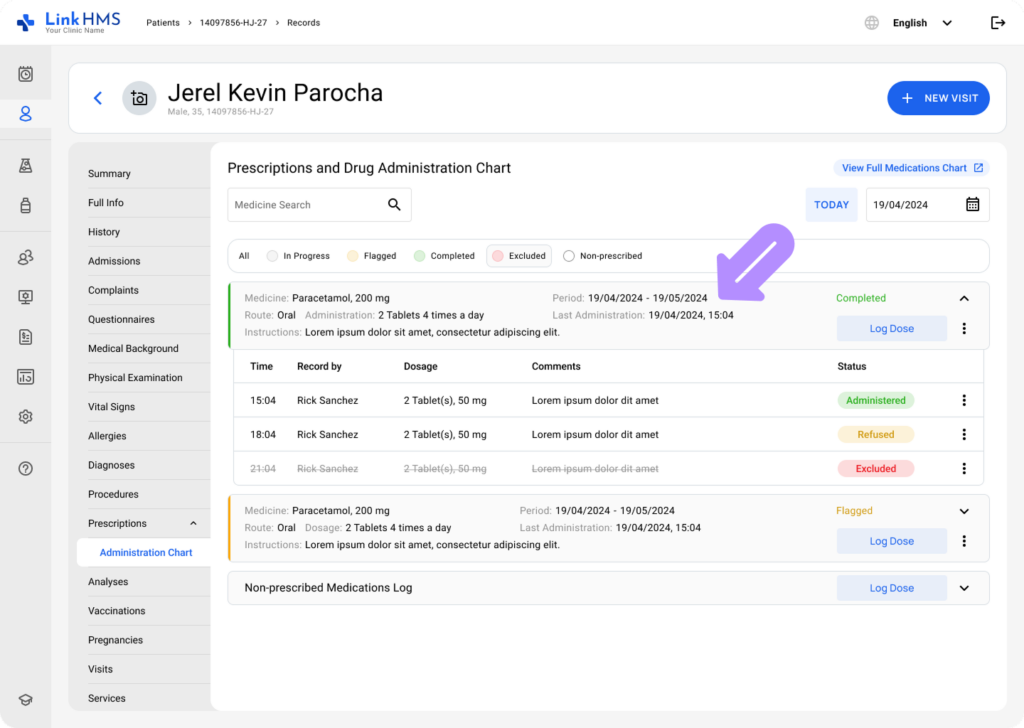This screenshot has height=728, width=1024.
Task: Go to Allergies in the patient menu
Action: 107,436
